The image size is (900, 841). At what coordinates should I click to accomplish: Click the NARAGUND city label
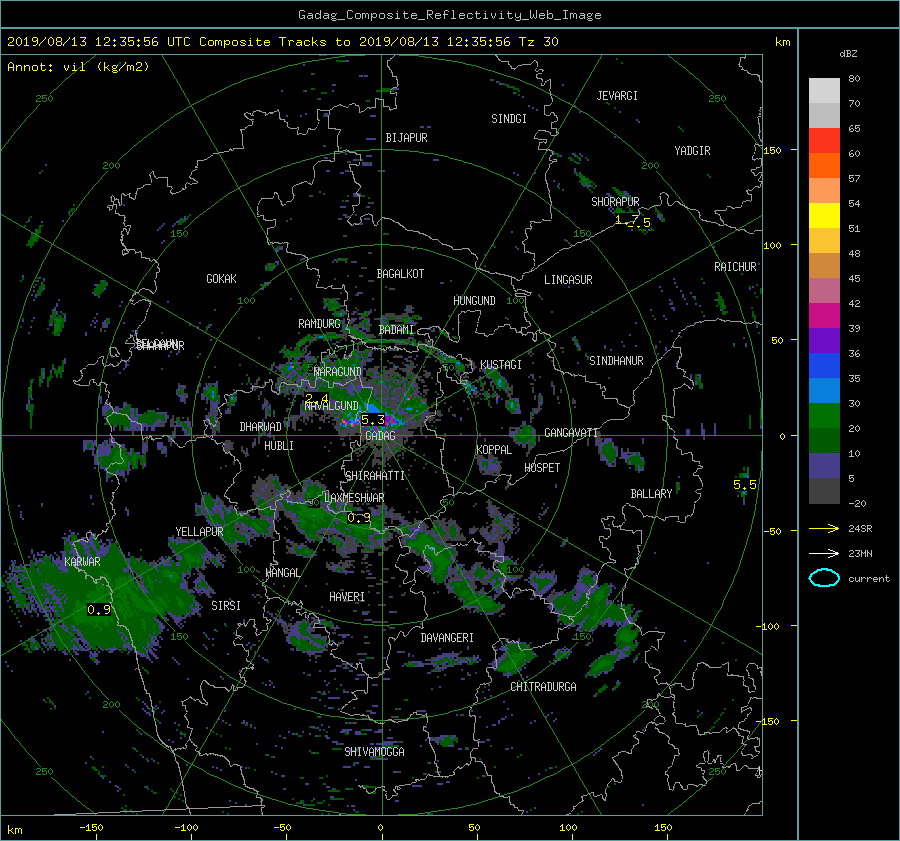click(338, 372)
